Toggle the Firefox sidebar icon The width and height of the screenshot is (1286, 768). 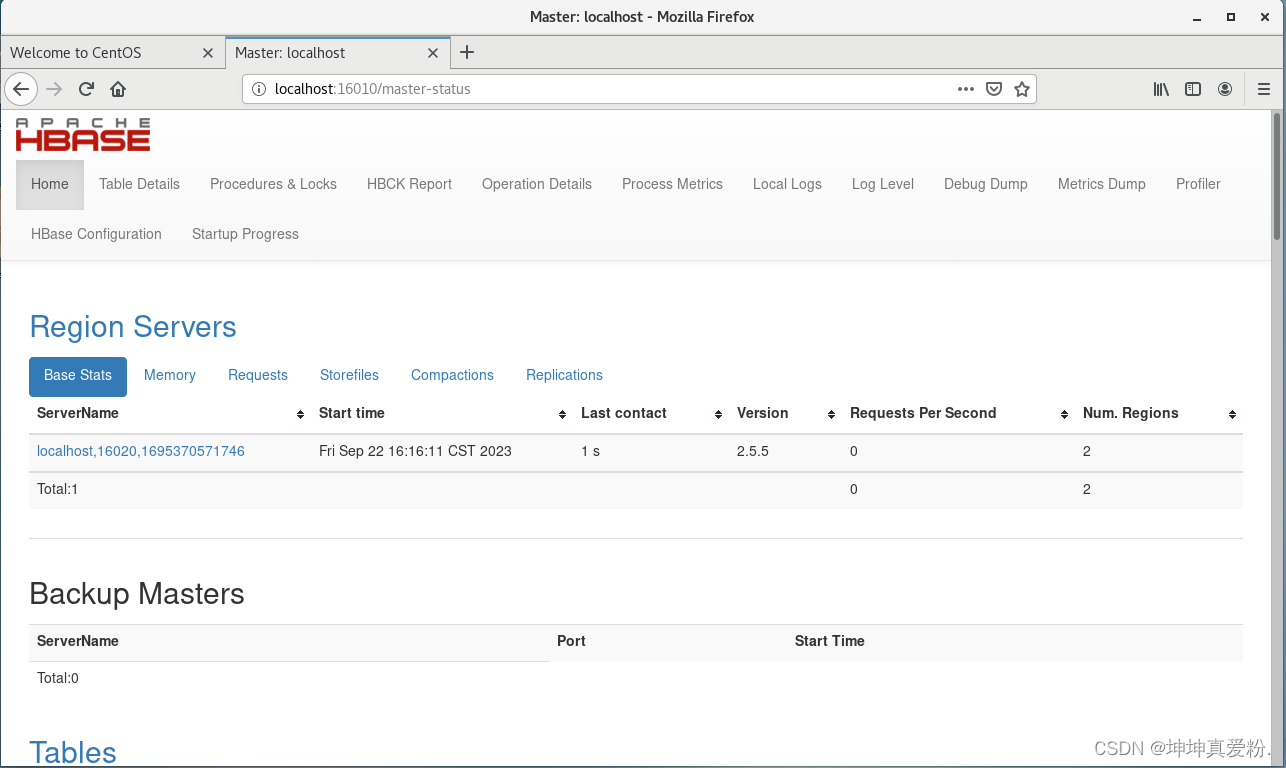1193,89
